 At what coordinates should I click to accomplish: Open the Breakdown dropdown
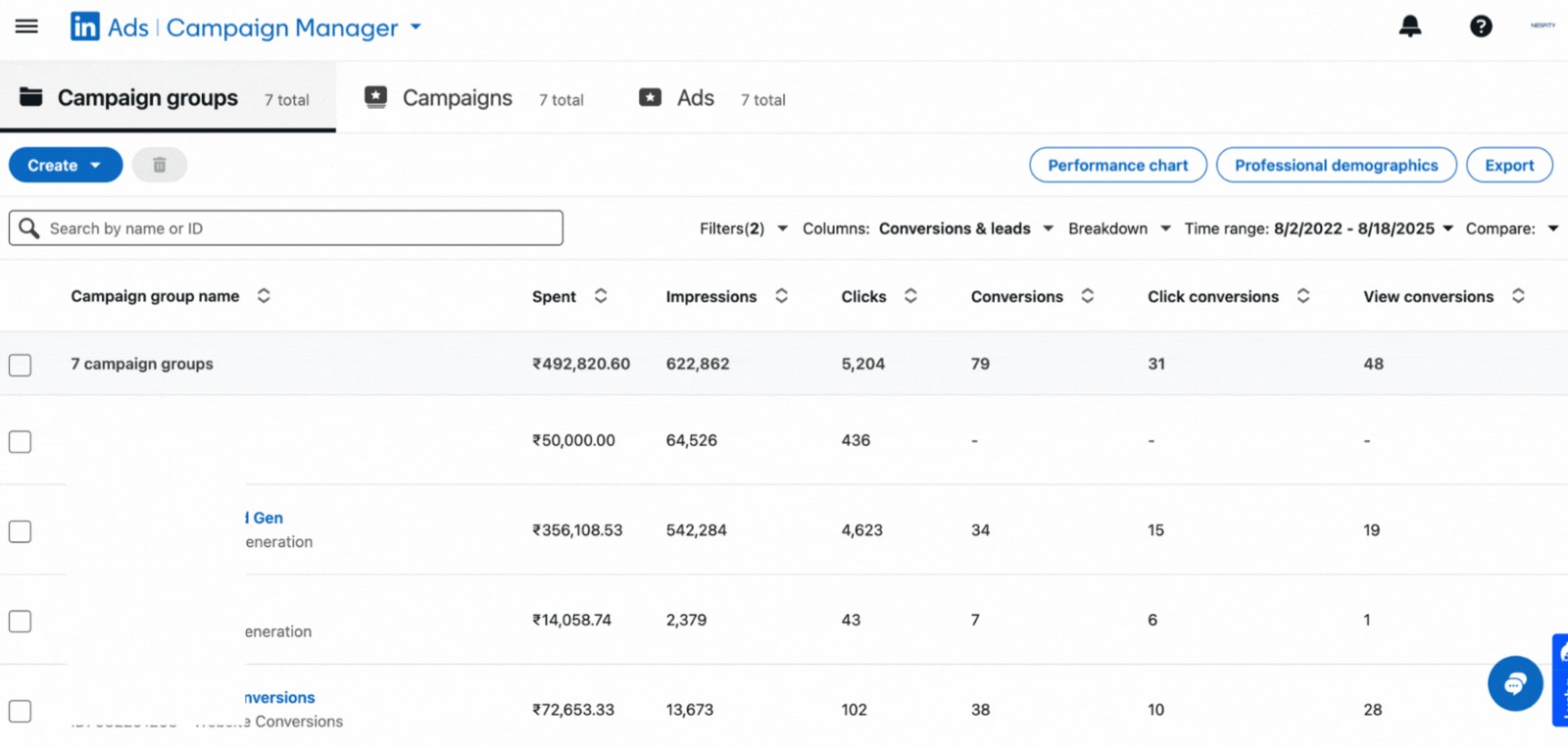pos(1119,228)
